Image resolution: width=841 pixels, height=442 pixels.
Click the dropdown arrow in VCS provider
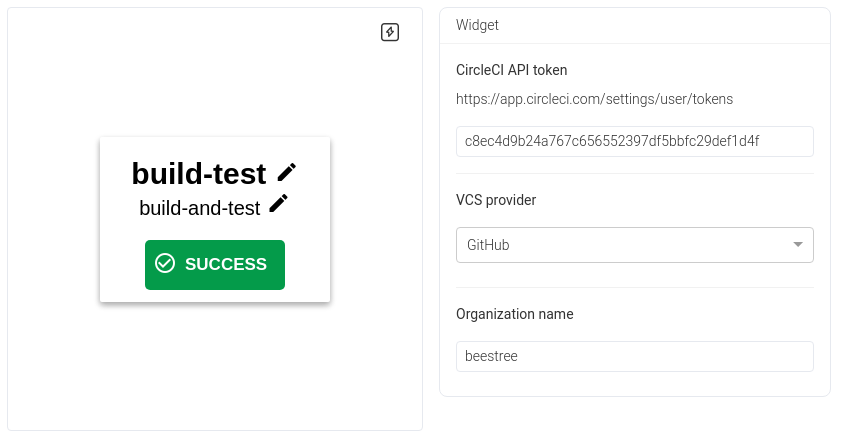[797, 245]
